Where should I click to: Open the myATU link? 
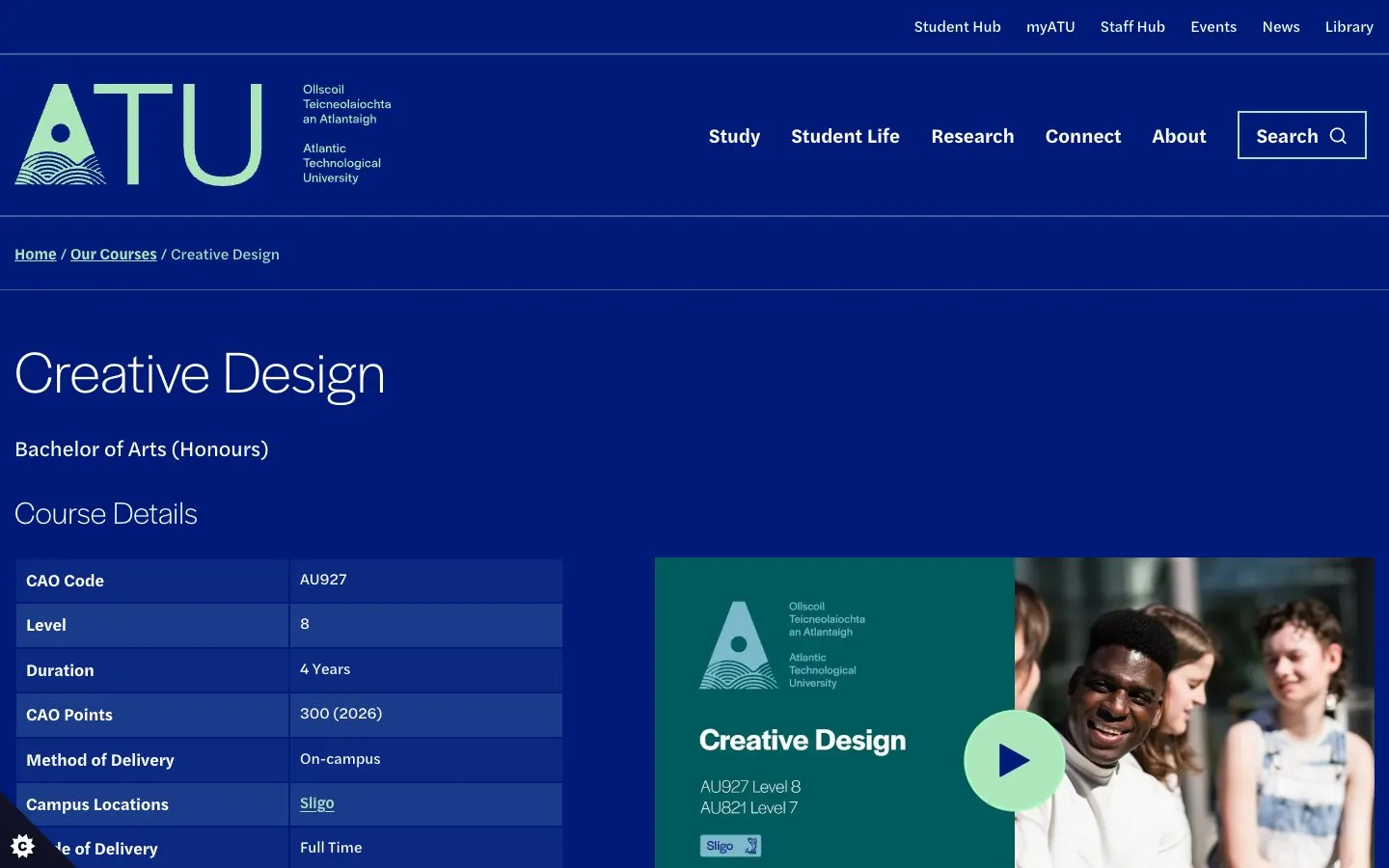pos(1050,27)
